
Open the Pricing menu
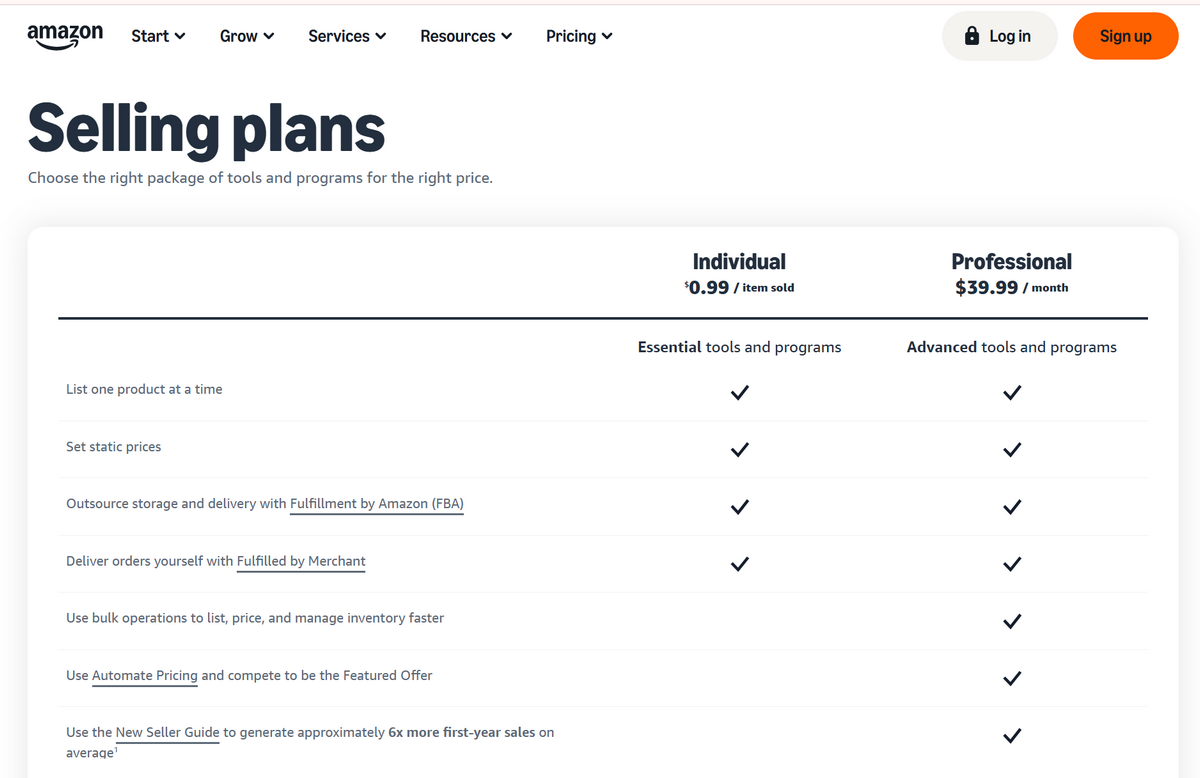click(x=580, y=36)
